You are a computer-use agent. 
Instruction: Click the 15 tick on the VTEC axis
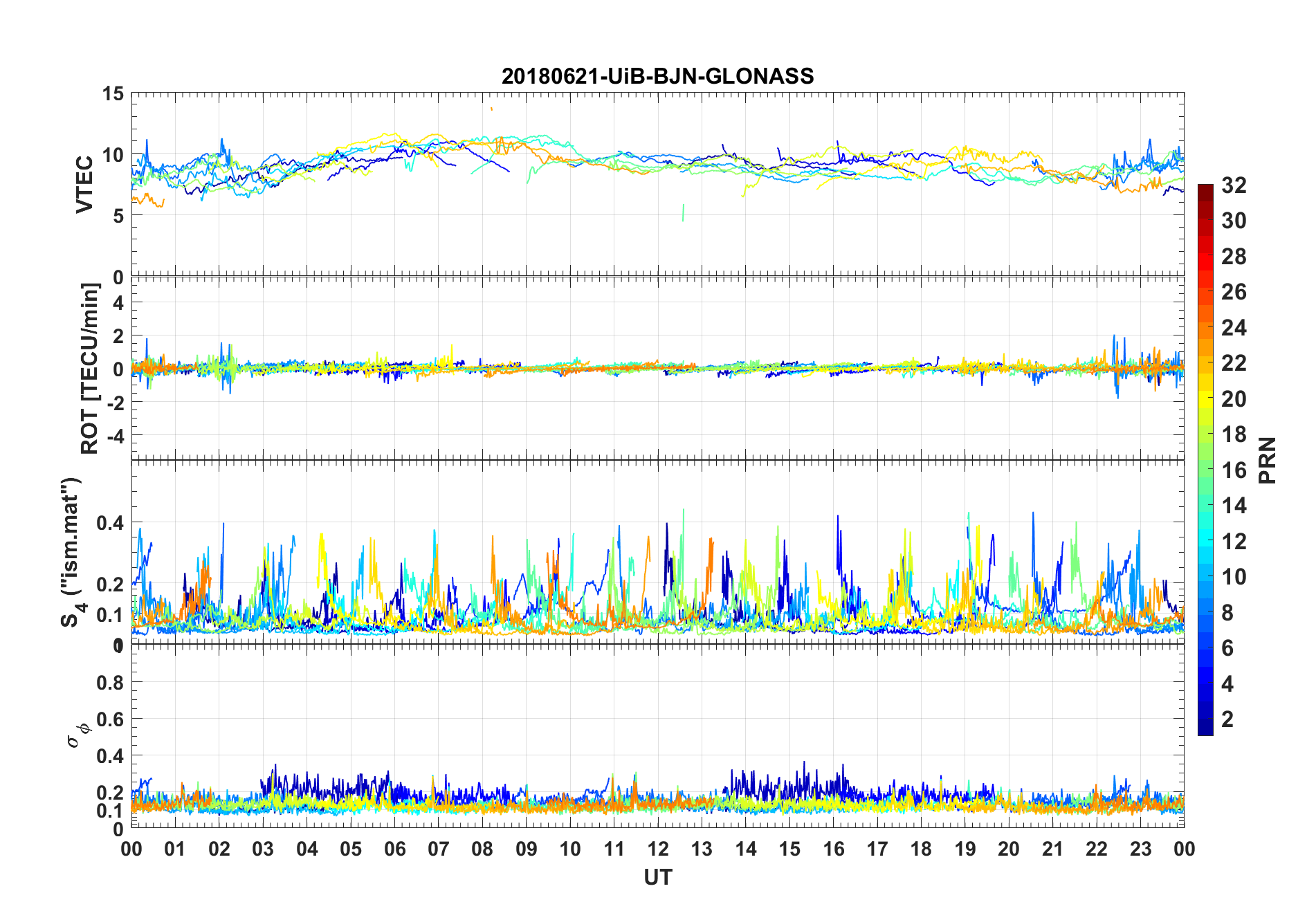coord(113,94)
